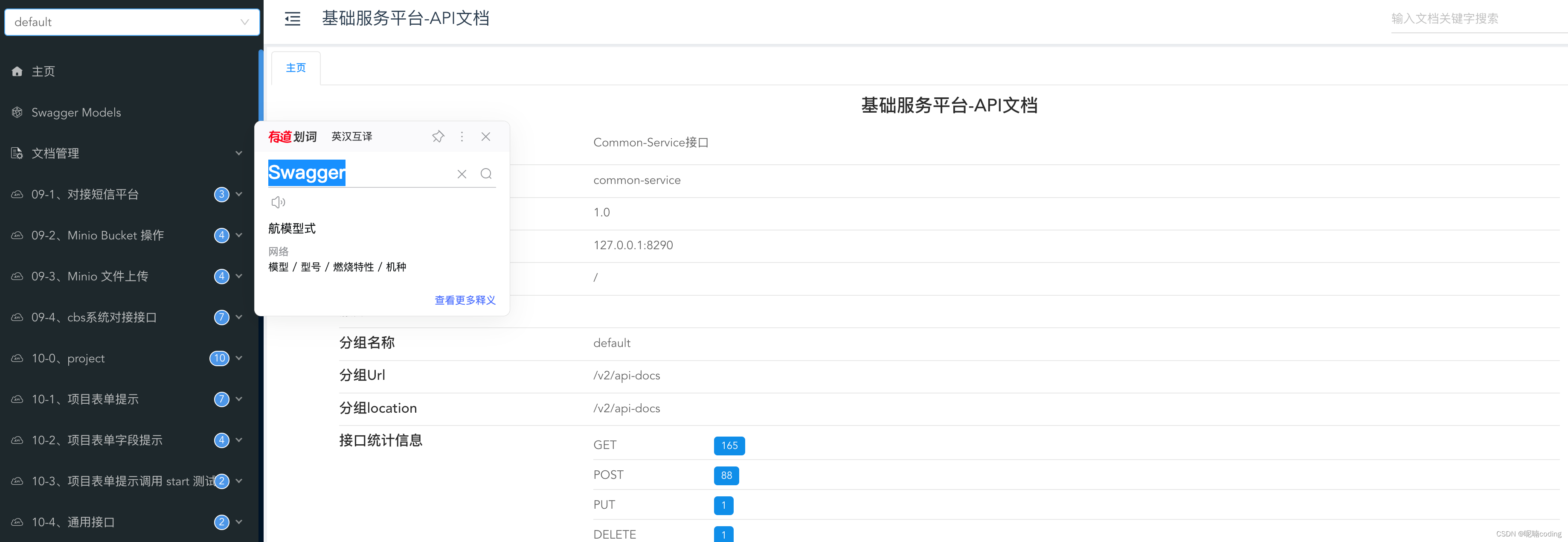Screen dimensions: 1568x542
Task: Click cloud icon of 09-1、对接短信平台
Action: 17,194
